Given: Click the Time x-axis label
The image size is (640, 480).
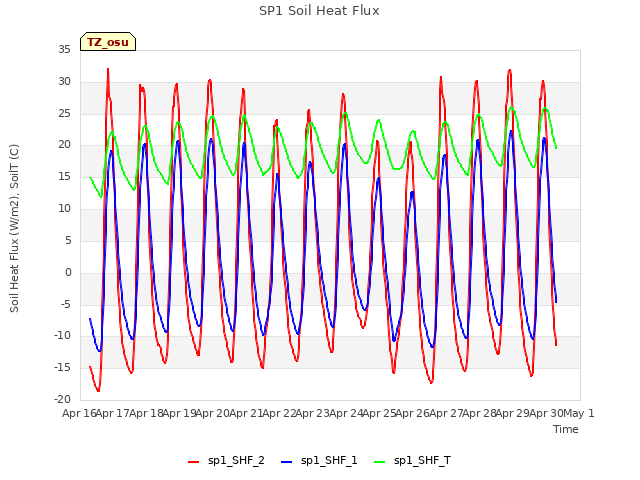Looking at the screenshot, I should point(566,429).
